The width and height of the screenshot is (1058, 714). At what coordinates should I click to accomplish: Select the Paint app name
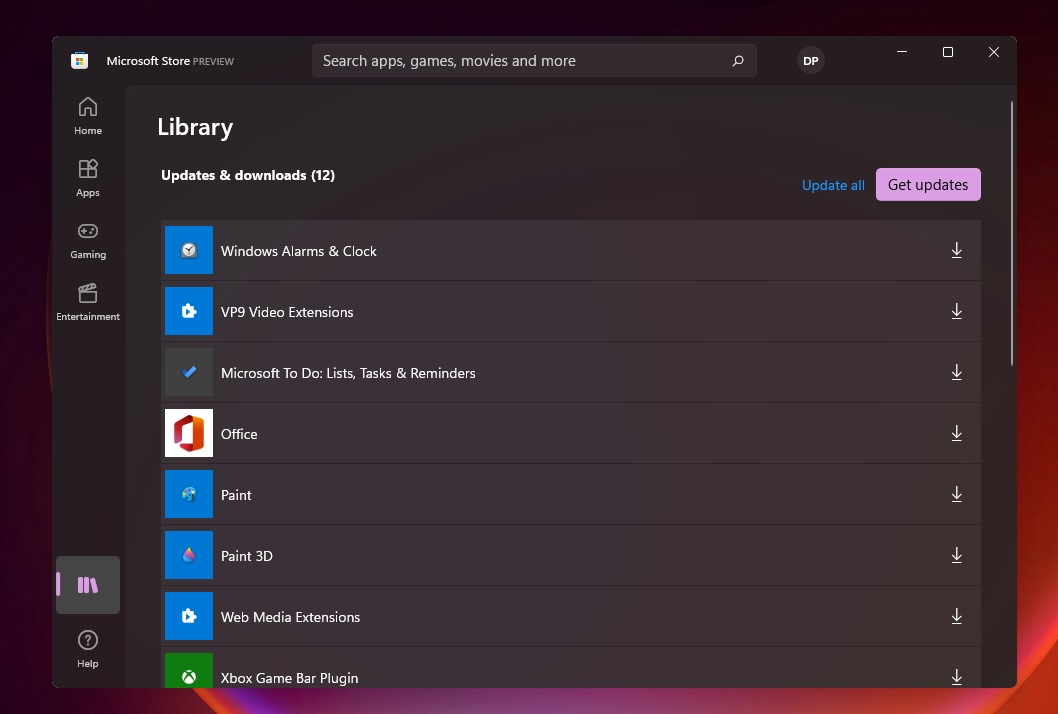[x=236, y=495]
